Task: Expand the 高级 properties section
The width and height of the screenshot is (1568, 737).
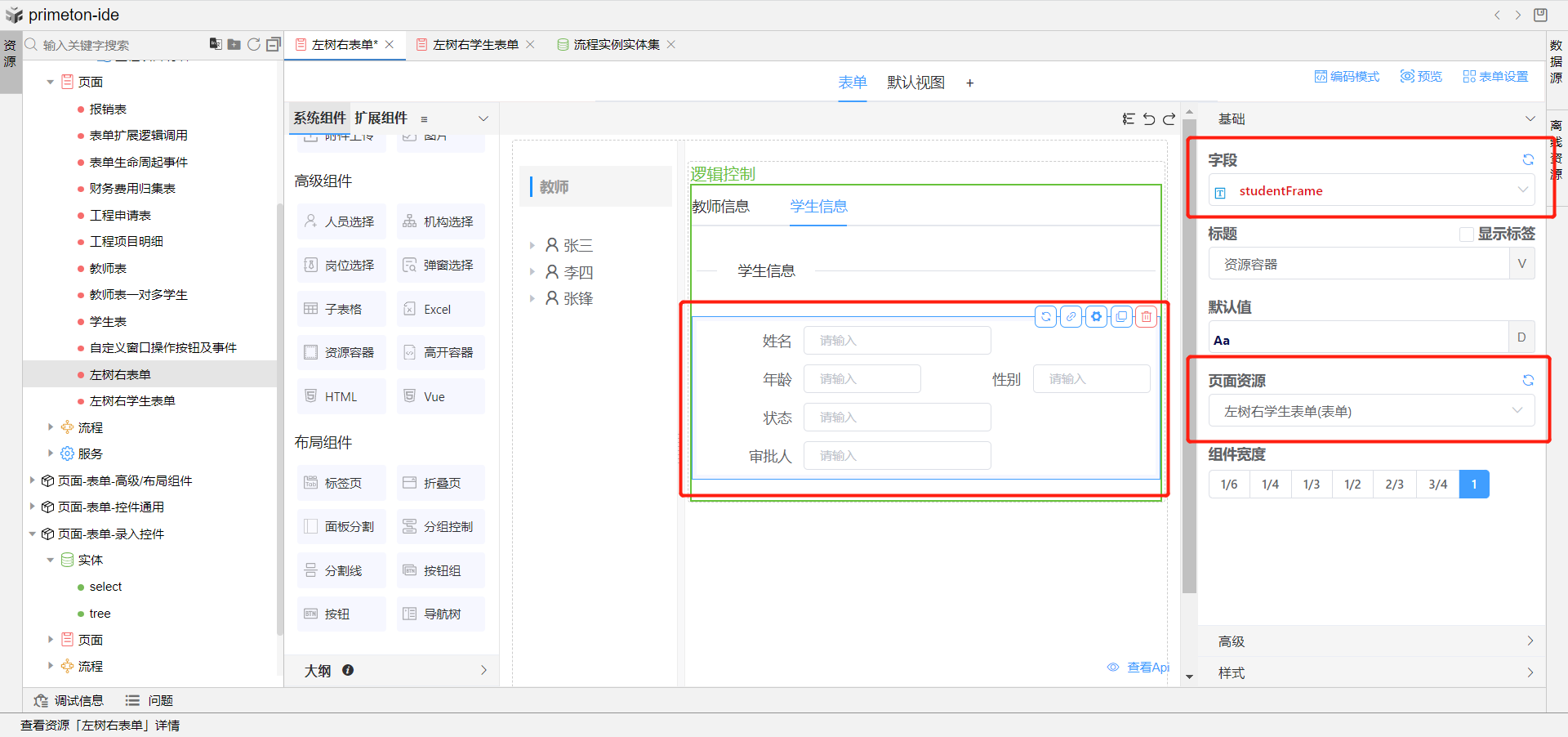Action: [1372, 641]
